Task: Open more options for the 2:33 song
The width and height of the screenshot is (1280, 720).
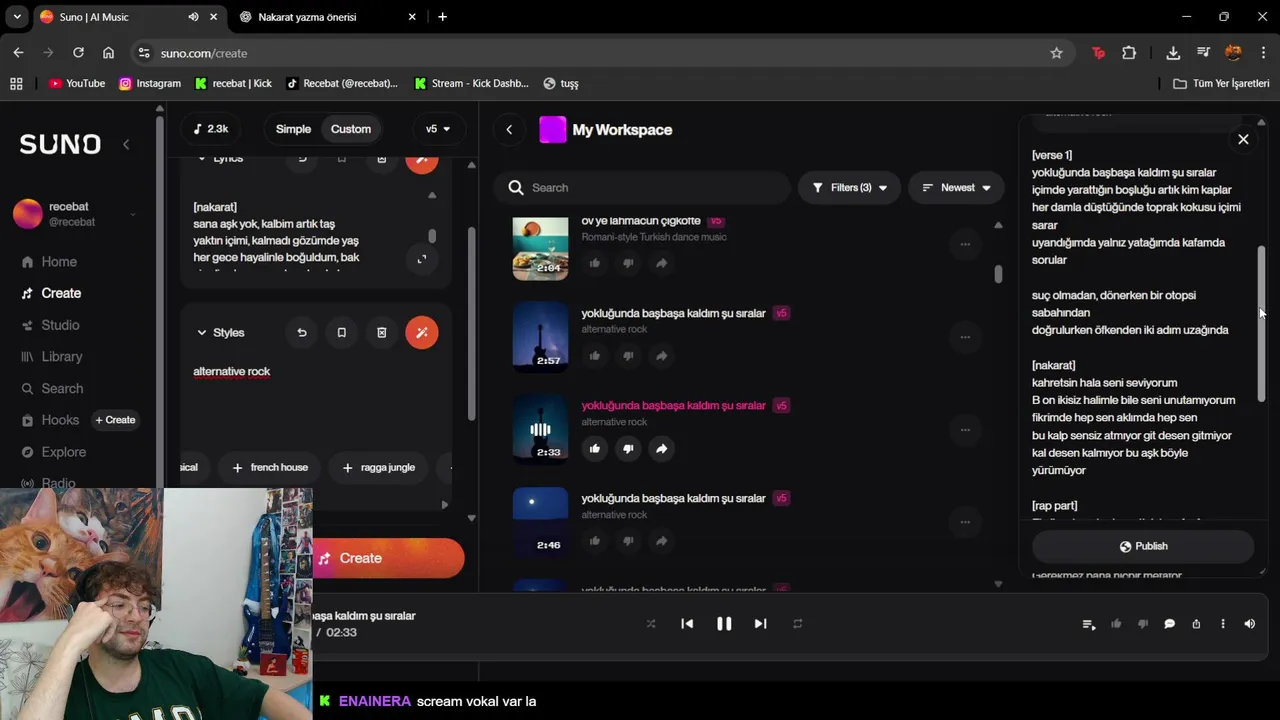Action: click(x=965, y=430)
